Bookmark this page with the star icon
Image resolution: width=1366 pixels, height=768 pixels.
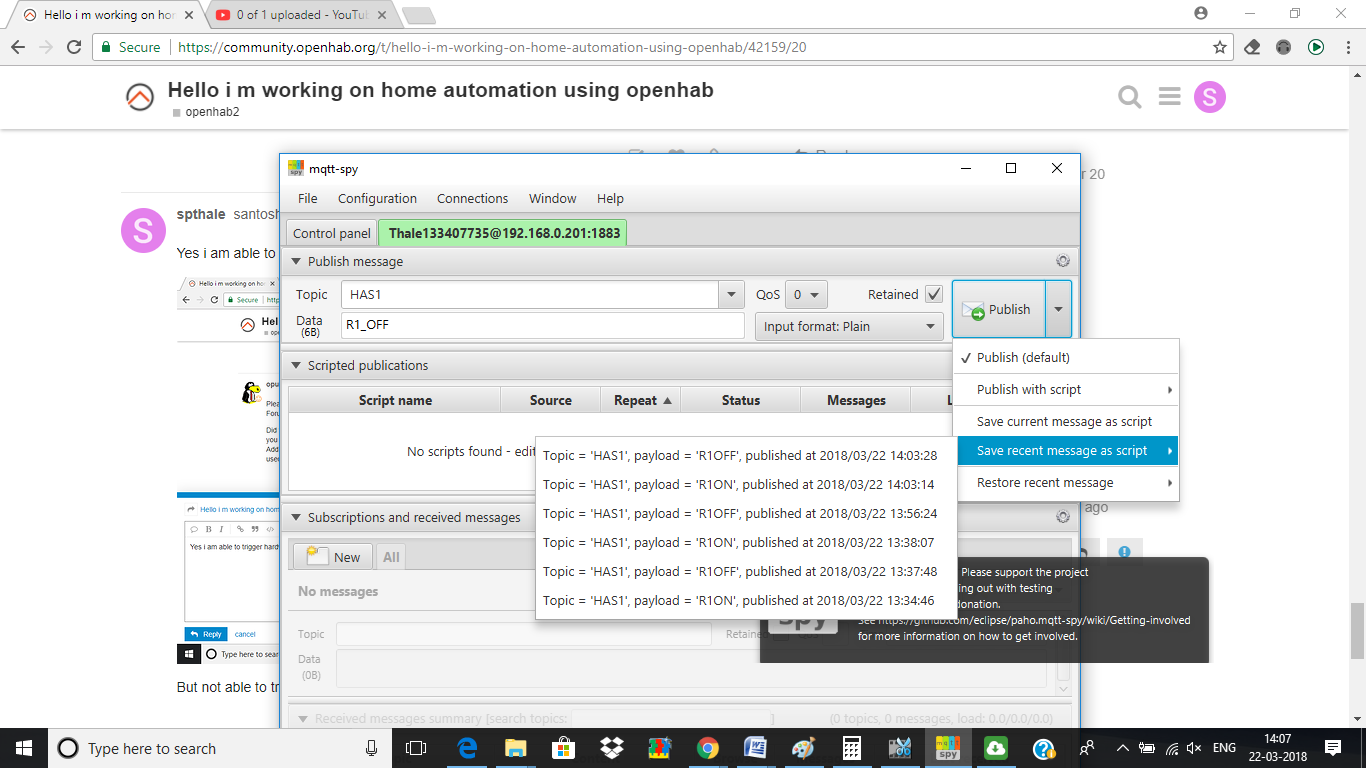(1219, 47)
